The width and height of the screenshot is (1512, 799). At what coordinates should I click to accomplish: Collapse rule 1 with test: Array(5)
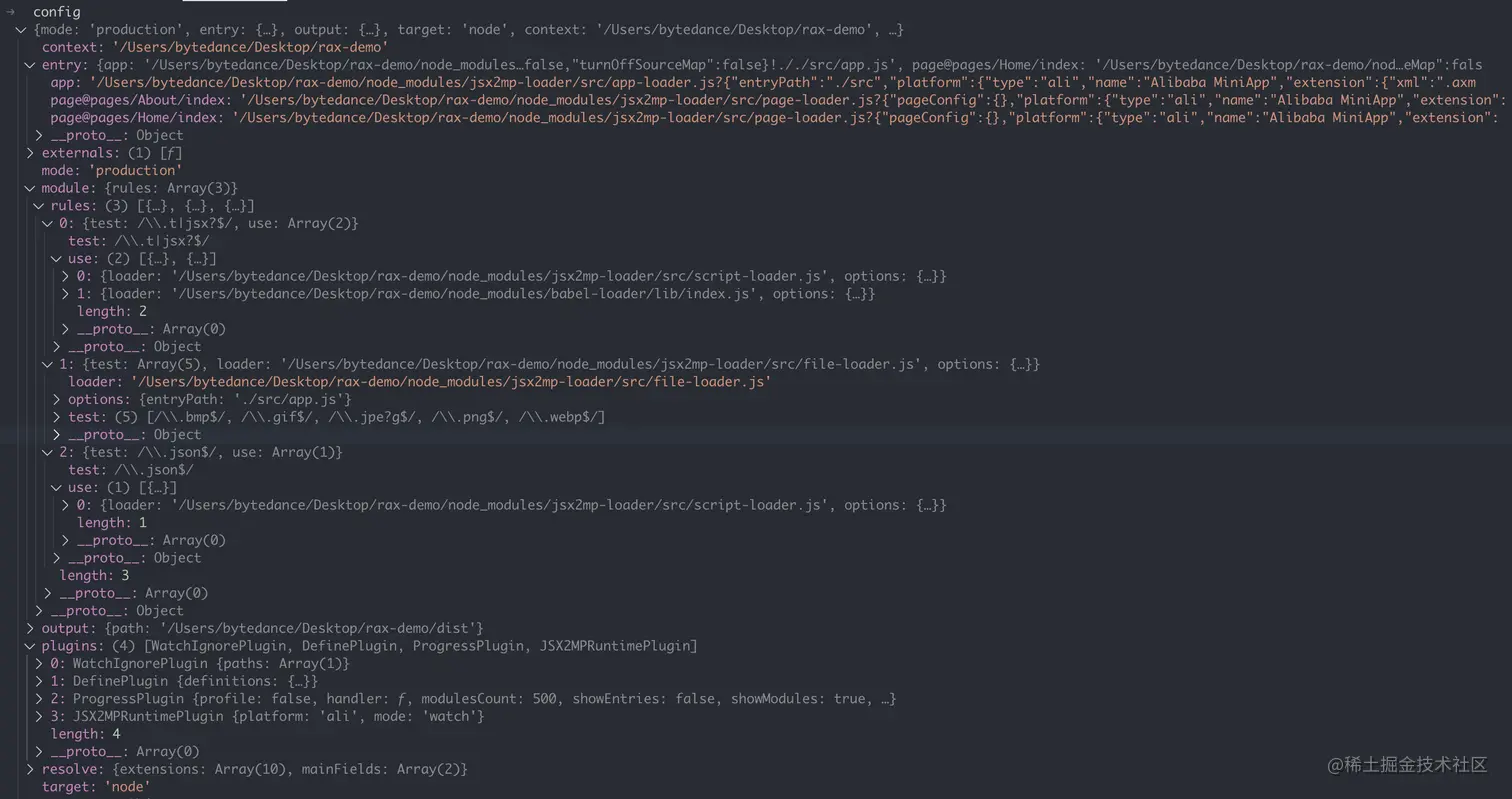point(48,364)
